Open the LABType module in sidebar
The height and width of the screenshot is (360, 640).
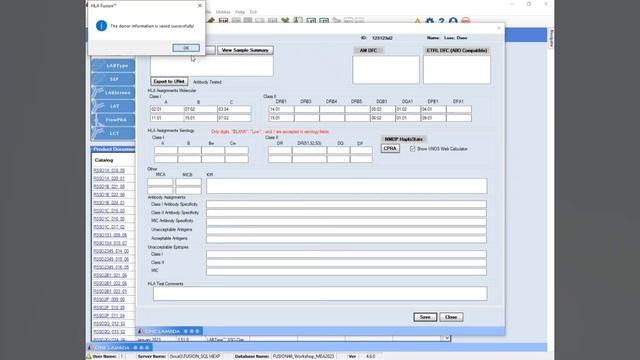coord(113,66)
